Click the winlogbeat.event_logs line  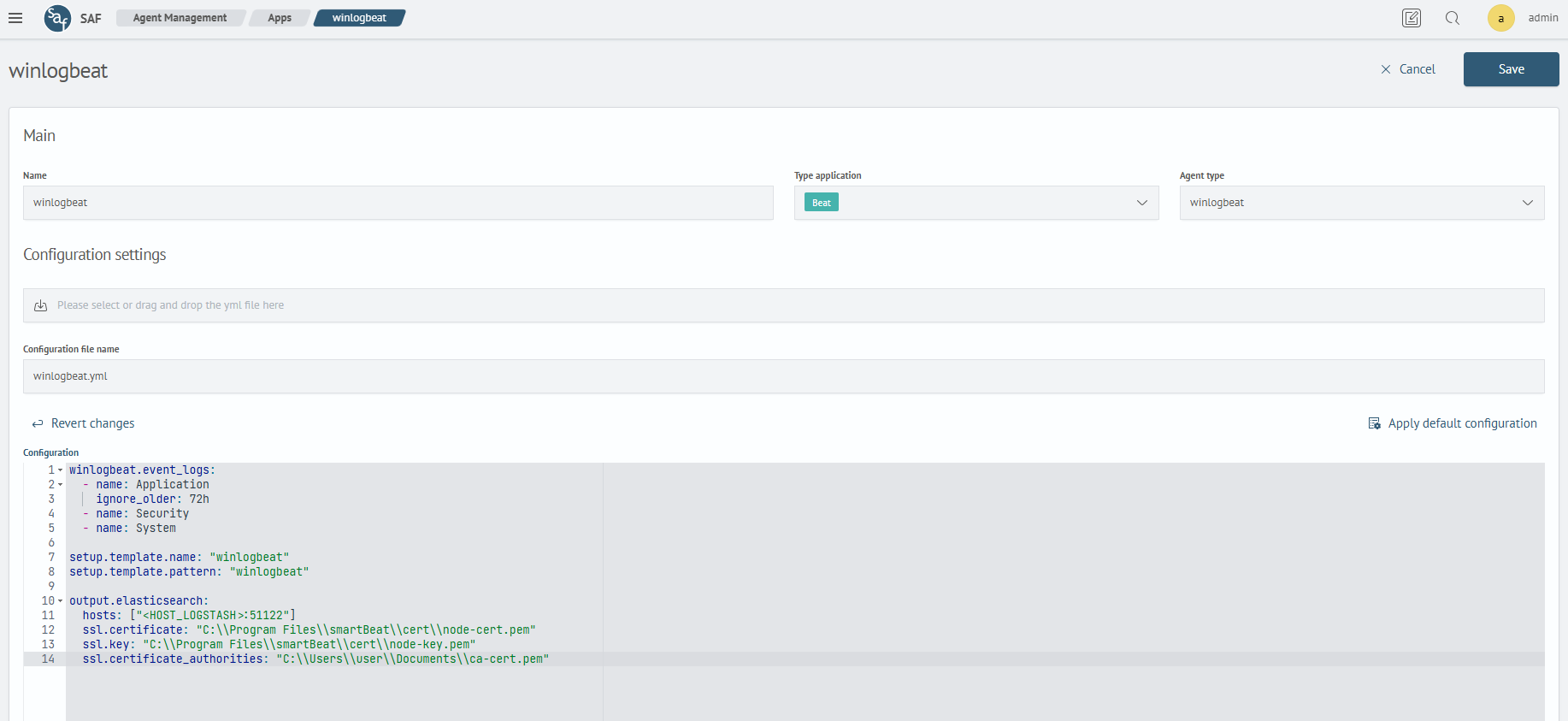(142, 470)
